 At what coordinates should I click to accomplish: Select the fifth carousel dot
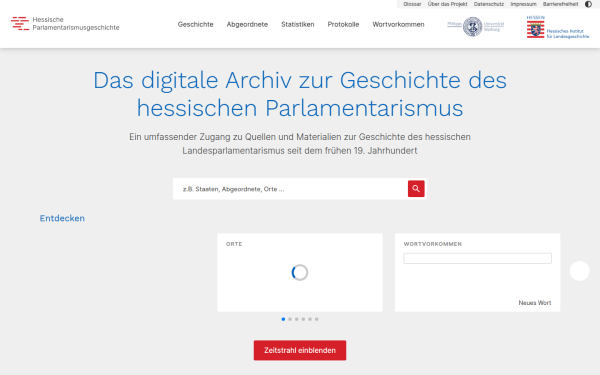click(310, 319)
